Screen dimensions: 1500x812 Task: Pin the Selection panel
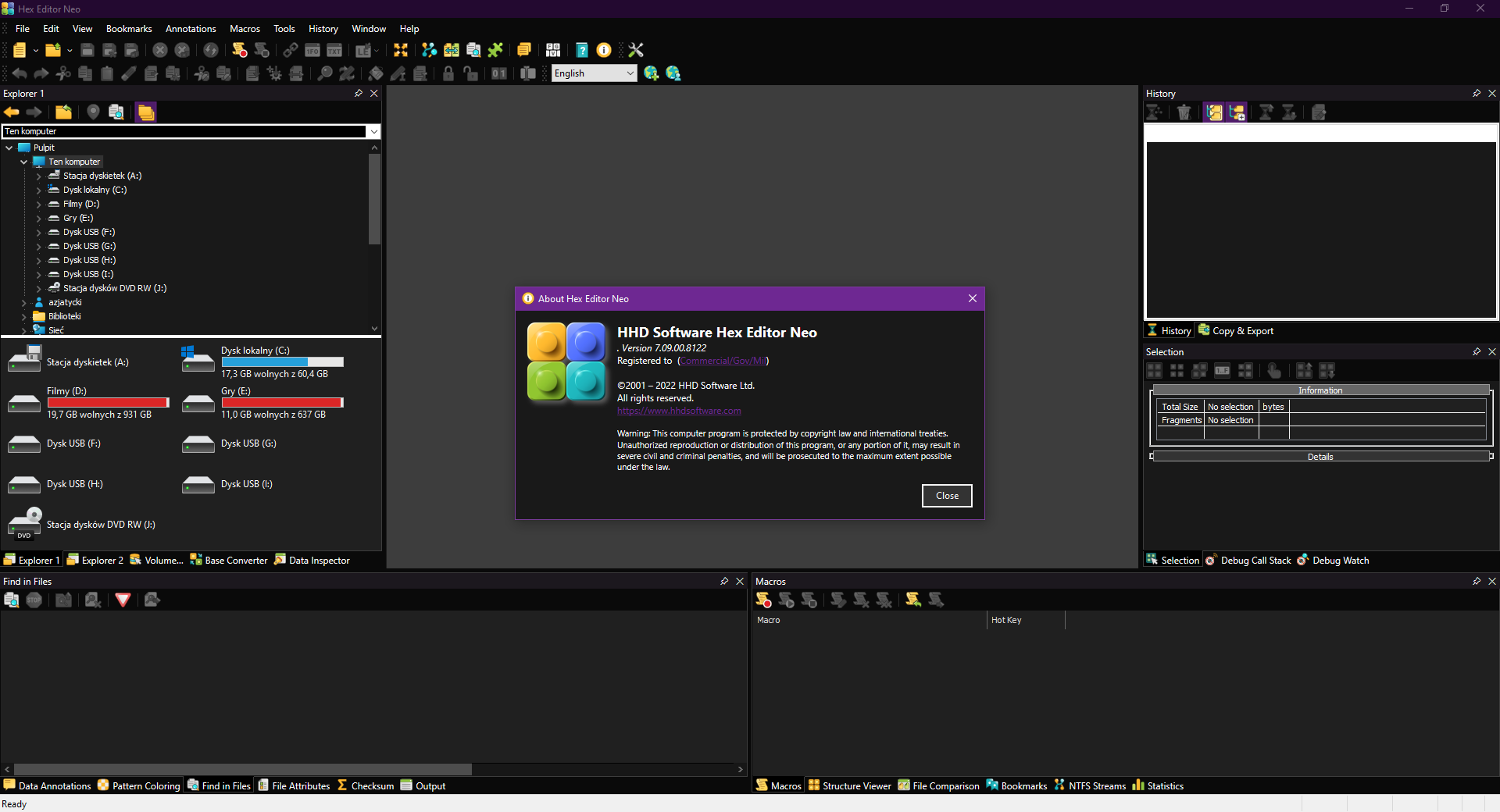tap(1477, 351)
